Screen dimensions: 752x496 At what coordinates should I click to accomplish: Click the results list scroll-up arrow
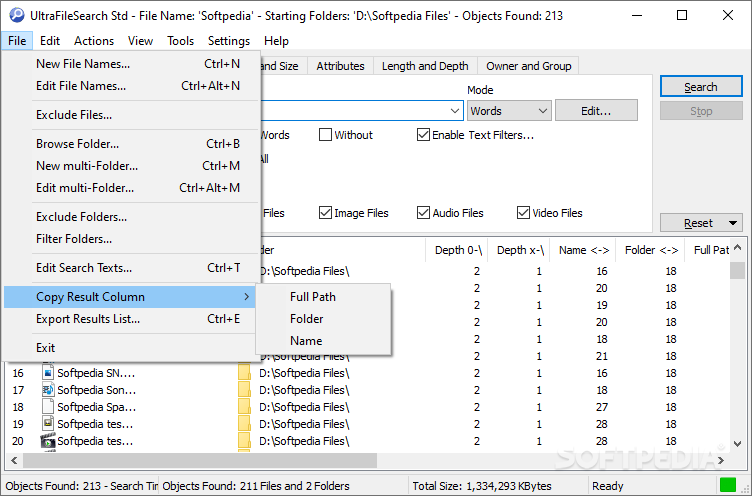point(738,248)
